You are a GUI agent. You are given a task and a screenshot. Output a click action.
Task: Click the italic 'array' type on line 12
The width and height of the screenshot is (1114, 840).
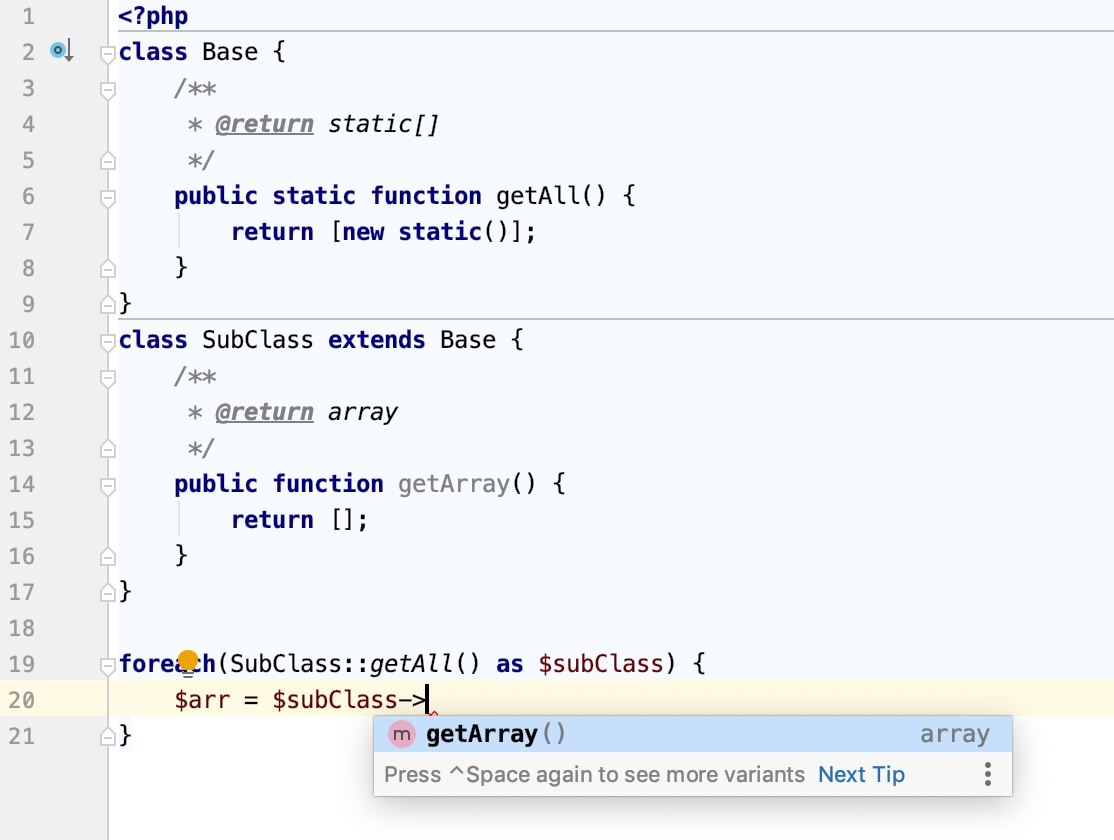point(362,412)
